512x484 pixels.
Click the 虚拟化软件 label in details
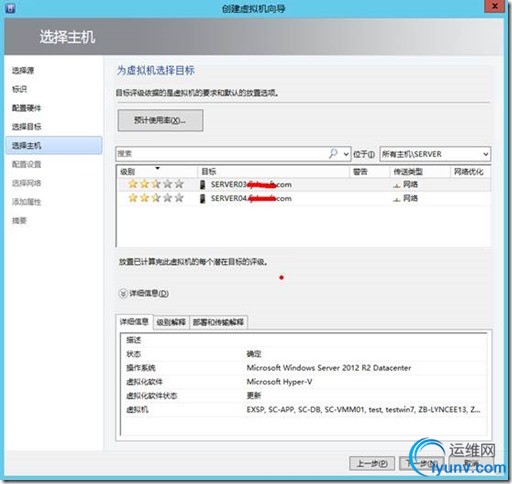(x=144, y=382)
